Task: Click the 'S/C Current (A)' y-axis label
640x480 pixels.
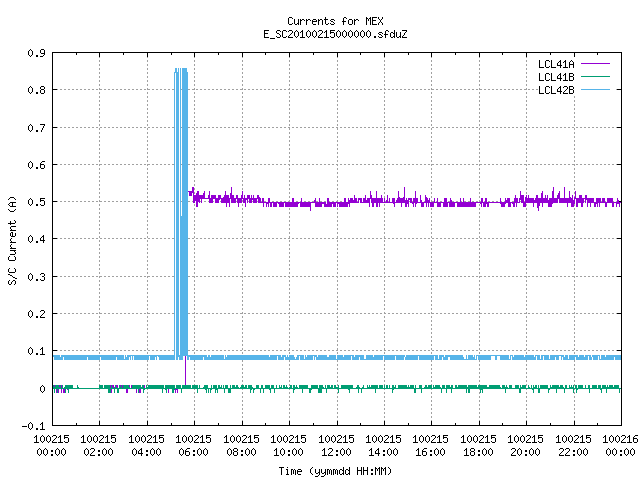Action: click(12, 241)
